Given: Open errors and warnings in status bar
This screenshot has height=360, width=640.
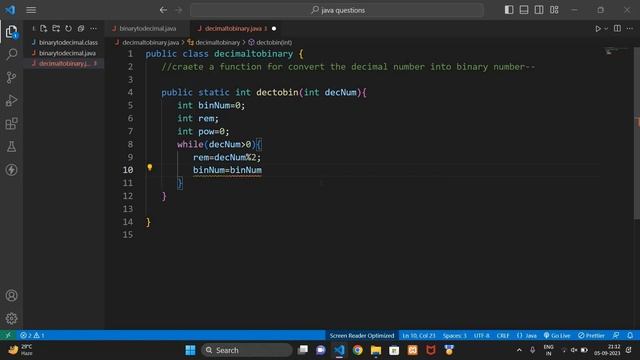Looking at the screenshot, I should [32, 336].
